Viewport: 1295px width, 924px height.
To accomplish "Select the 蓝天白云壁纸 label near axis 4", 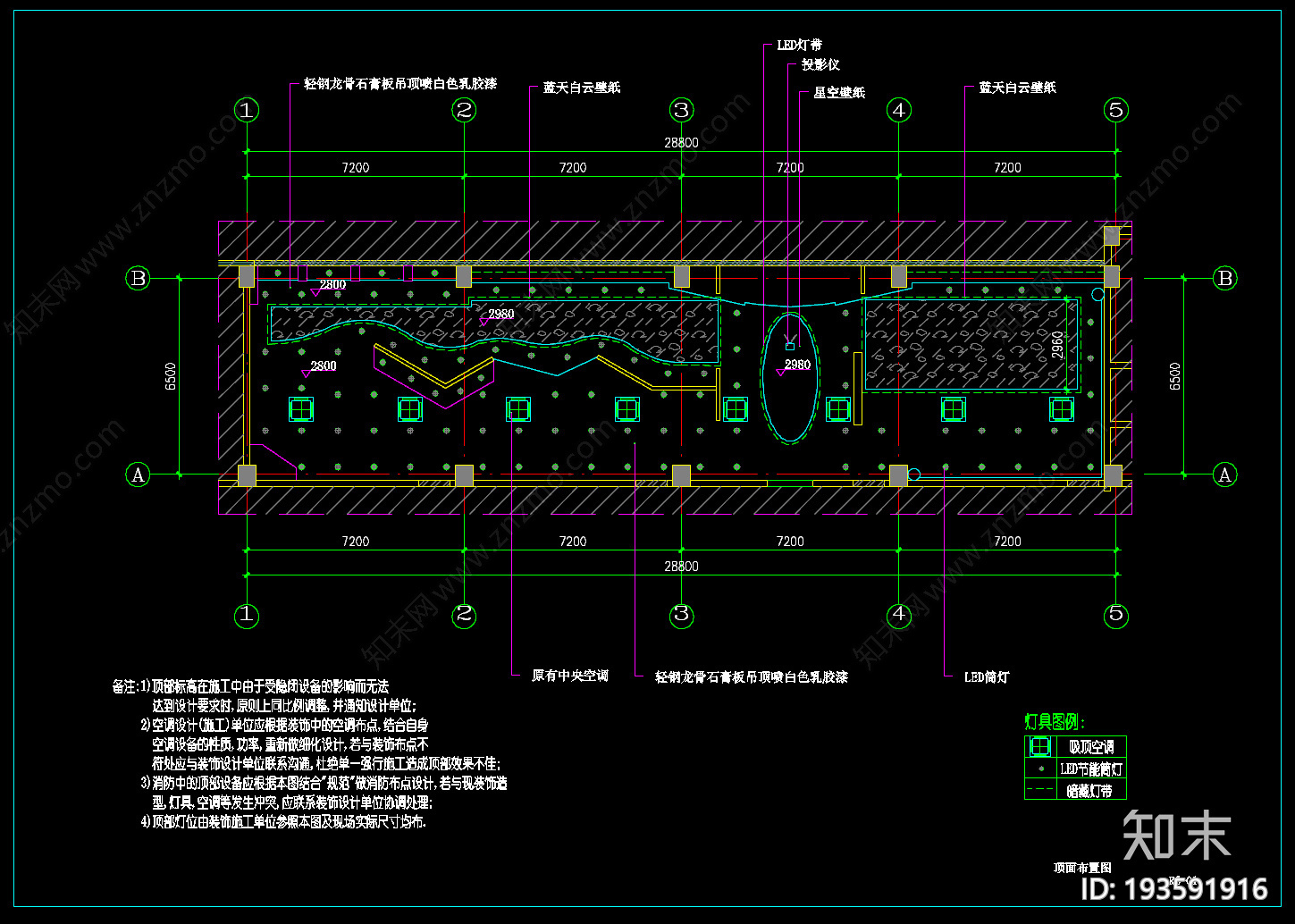I will 1017,88.
